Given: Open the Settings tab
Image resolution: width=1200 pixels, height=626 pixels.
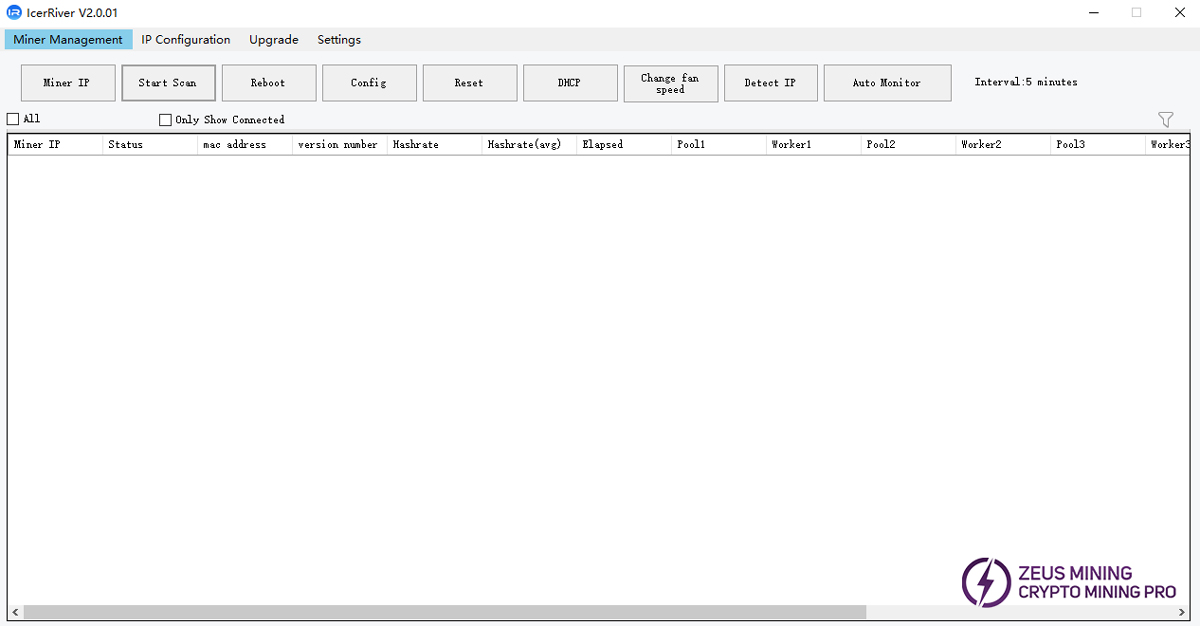Looking at the screenshot, I should pyautogui.click(x=339, y=40).
